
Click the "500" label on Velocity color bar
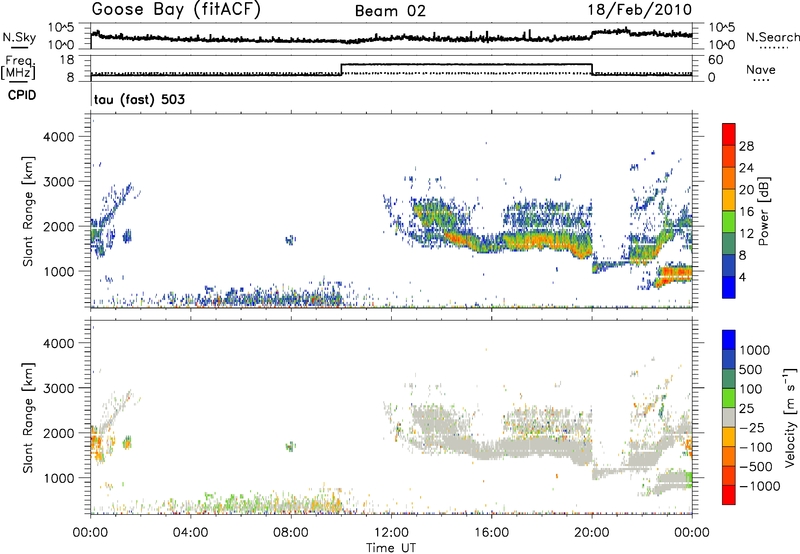click(751, 369)
